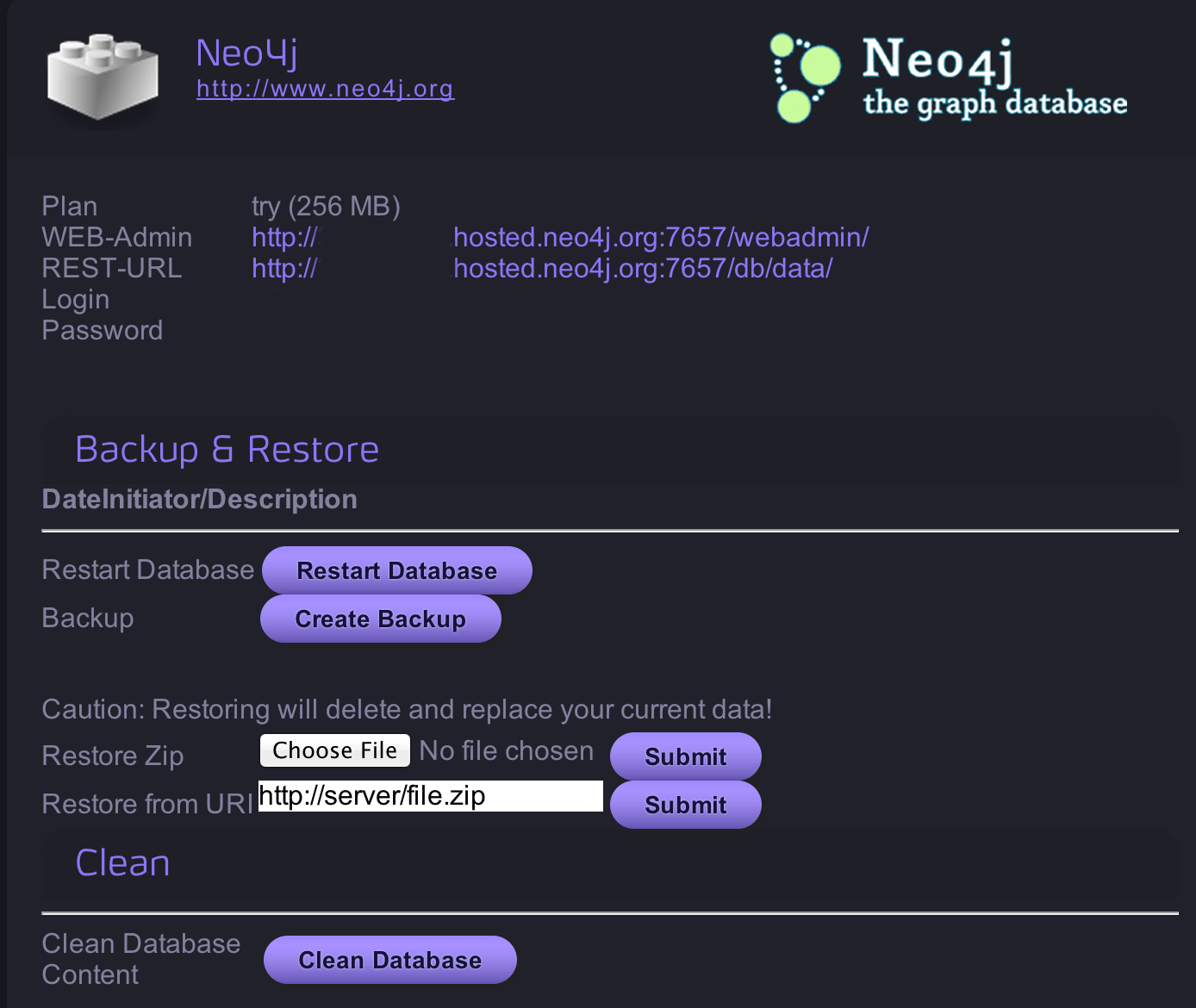Click the Backup & Restore section heading
The height and width of the screenshot is (1008, 1196).
click(227, 450)
